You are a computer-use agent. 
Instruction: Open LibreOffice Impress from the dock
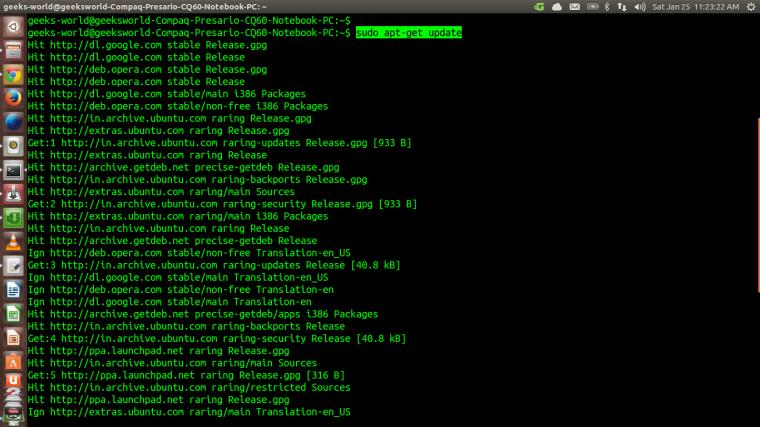tap(13, 338)
